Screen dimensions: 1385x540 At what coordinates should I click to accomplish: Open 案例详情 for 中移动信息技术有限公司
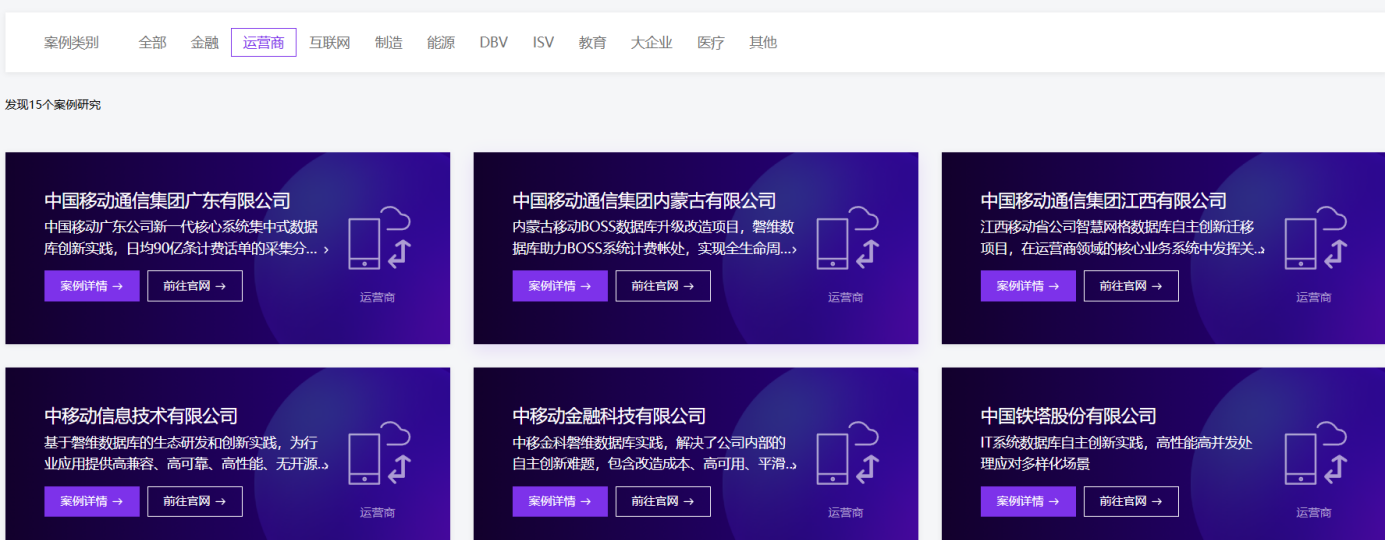(92, 501)
